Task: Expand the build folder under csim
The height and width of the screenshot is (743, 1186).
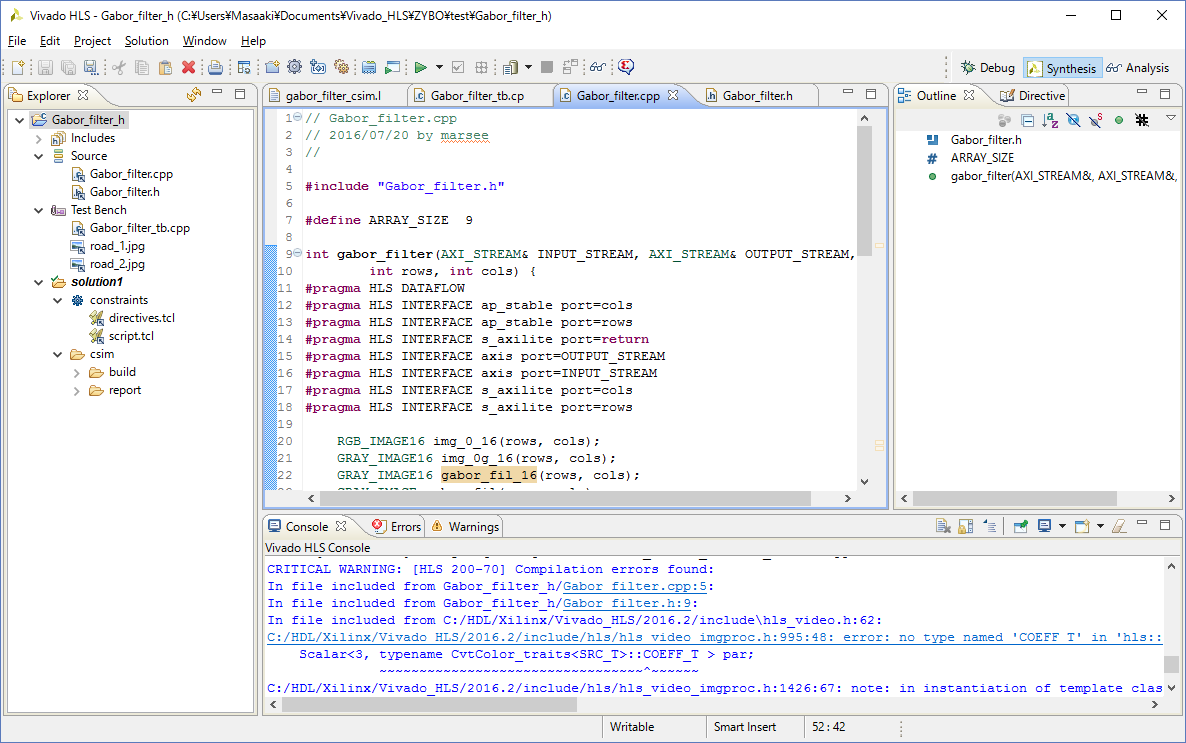Action: click(77, 372)
